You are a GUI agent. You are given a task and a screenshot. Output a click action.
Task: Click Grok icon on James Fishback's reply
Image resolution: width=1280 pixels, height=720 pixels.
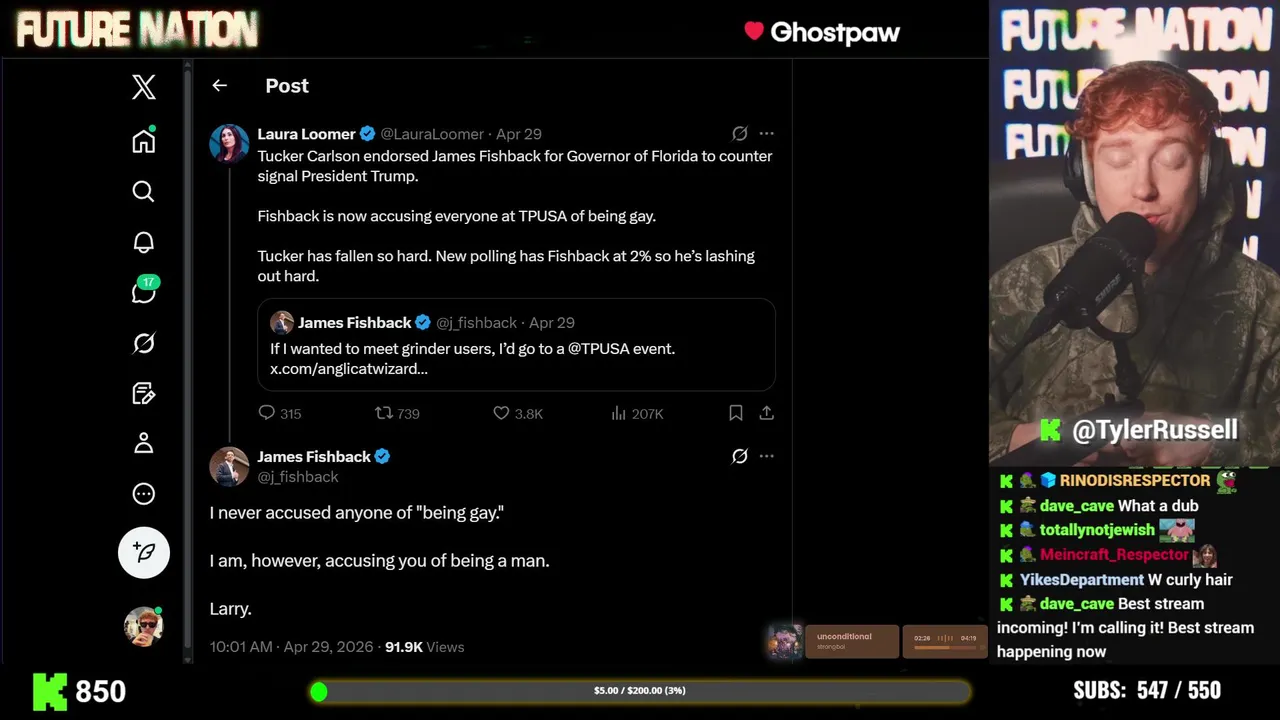click(740, 456)
